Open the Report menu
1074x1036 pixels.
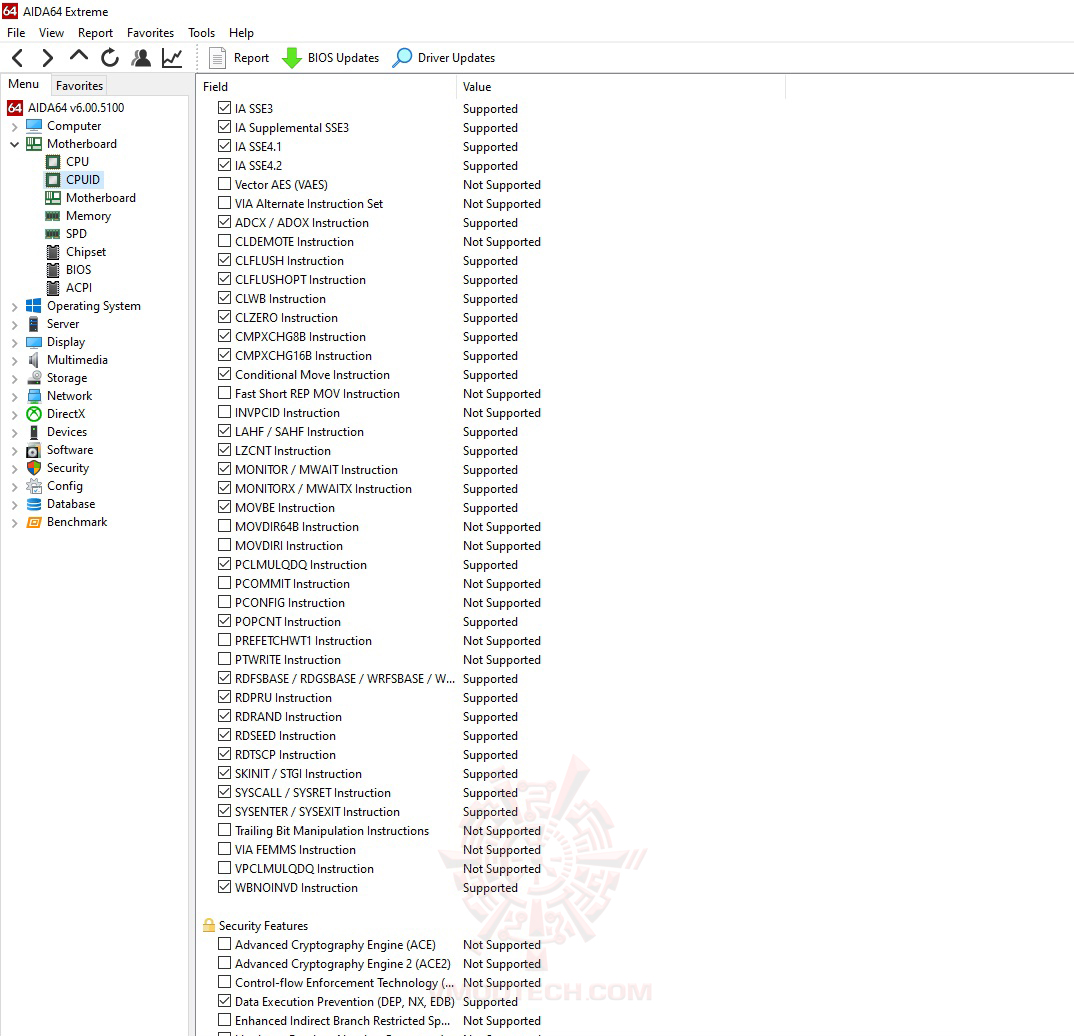pos(95,33)
